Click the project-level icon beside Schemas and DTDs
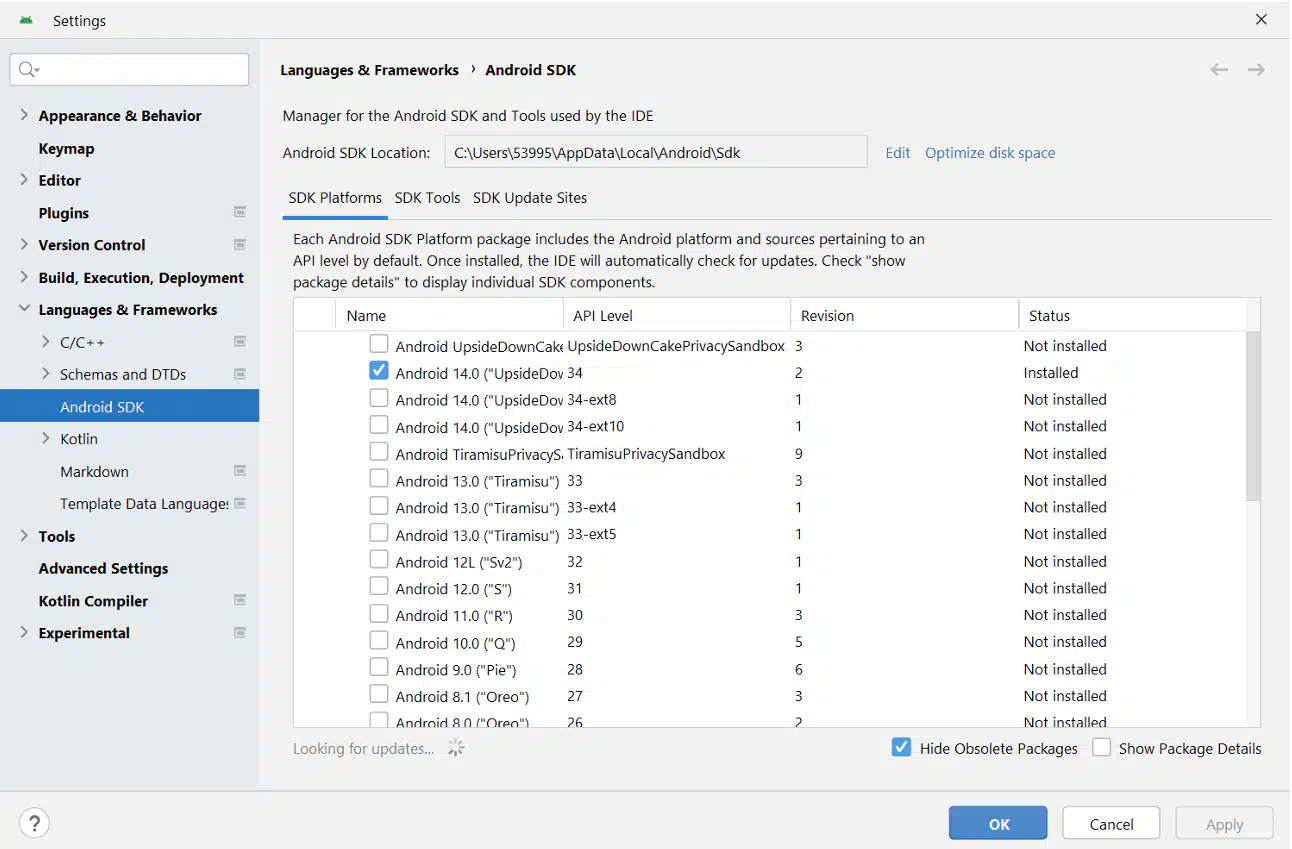1292x849 pixels. coord(240,374)
